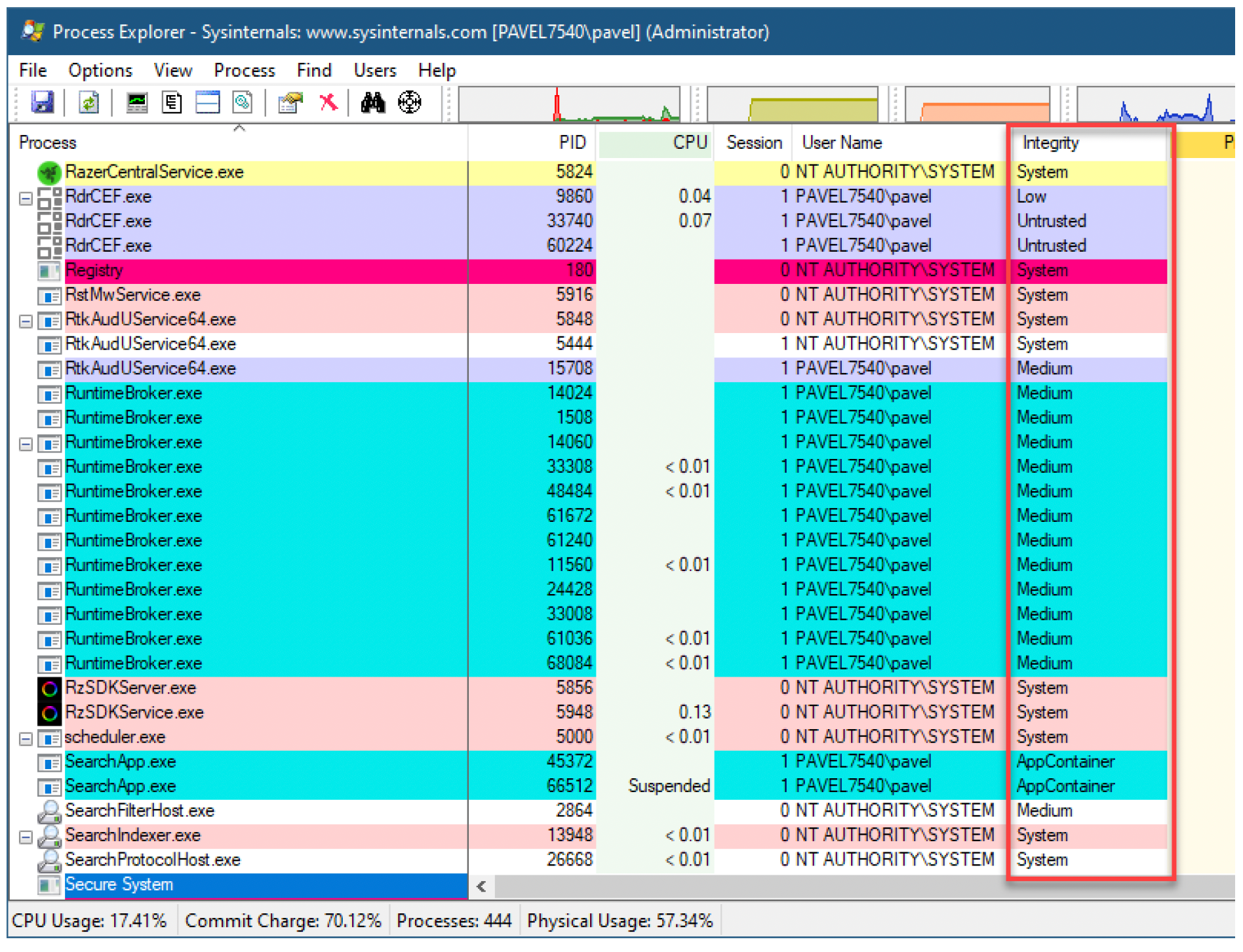Click the Commit Charge 70.12% status entry
This screenshot has height=952, width=1243.
[283, 921]
